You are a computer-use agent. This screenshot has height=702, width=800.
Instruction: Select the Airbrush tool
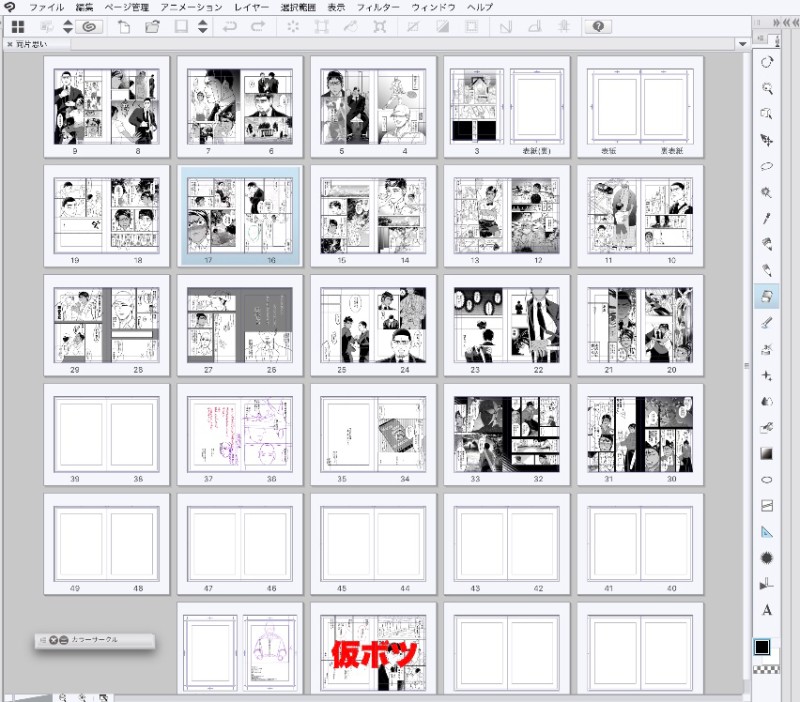(766, 349)
